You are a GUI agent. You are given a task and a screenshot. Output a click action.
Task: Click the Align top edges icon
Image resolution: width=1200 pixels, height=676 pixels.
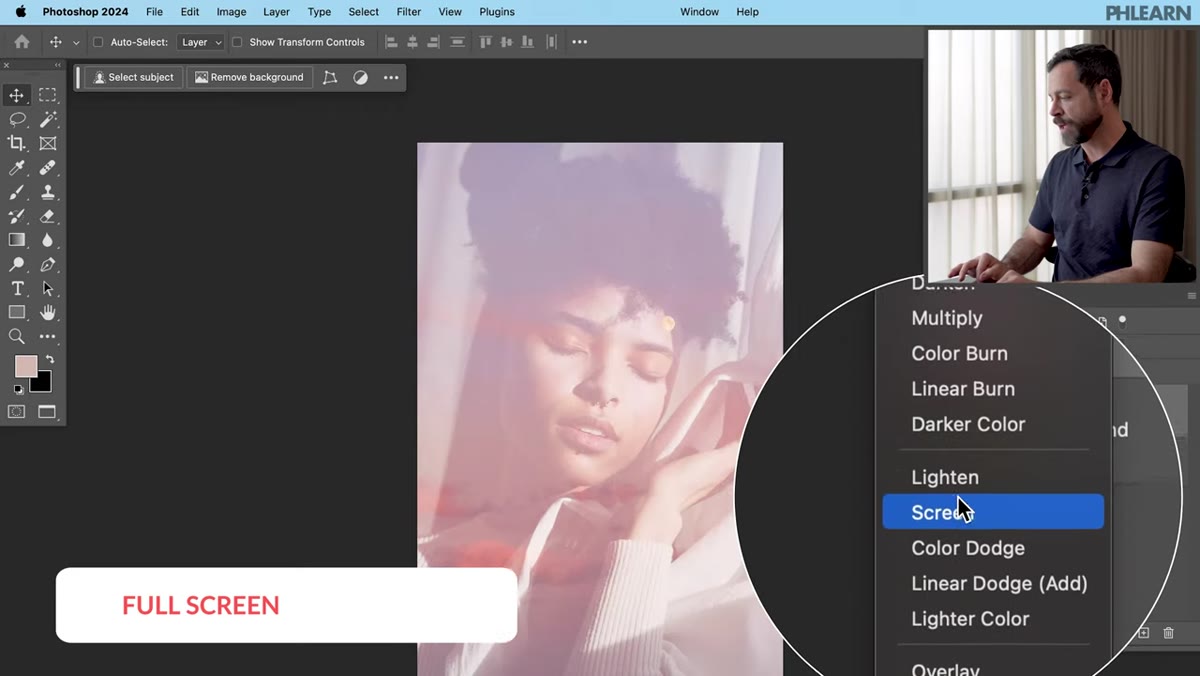486,42
